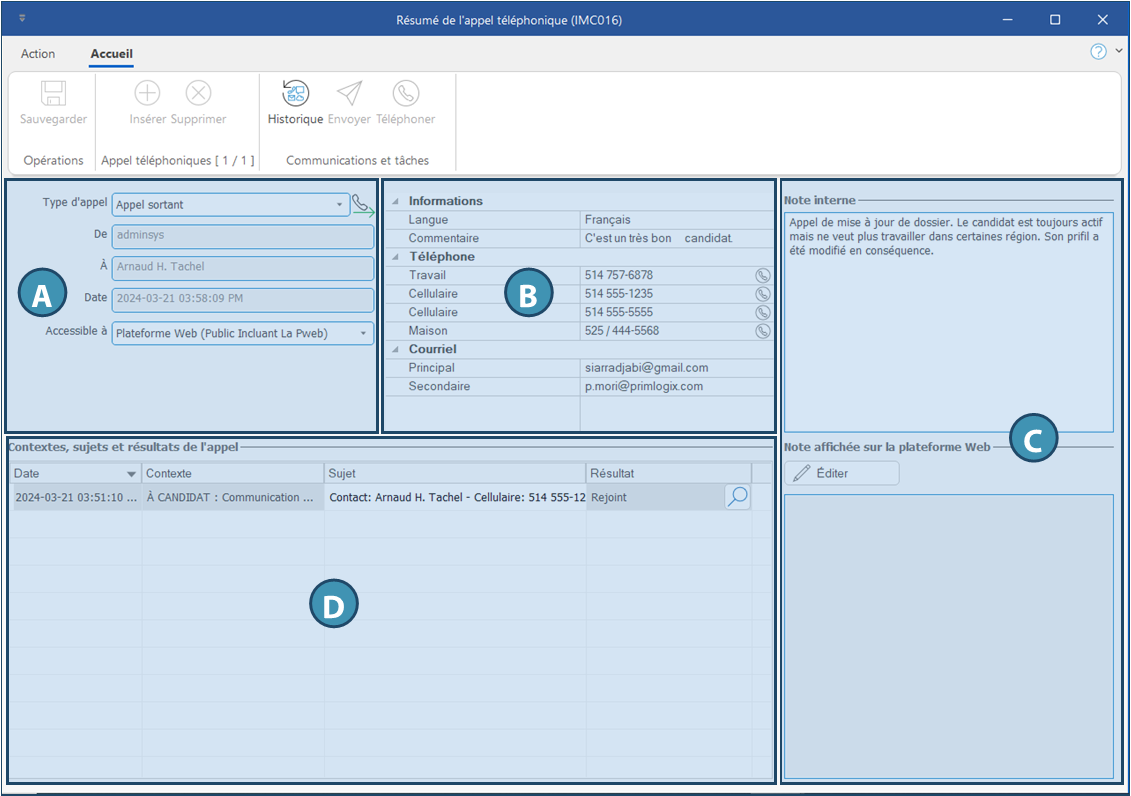The image size is (1131, 796).
Task: Call the Travail number 514 757-6878
Action: [762, 275]
